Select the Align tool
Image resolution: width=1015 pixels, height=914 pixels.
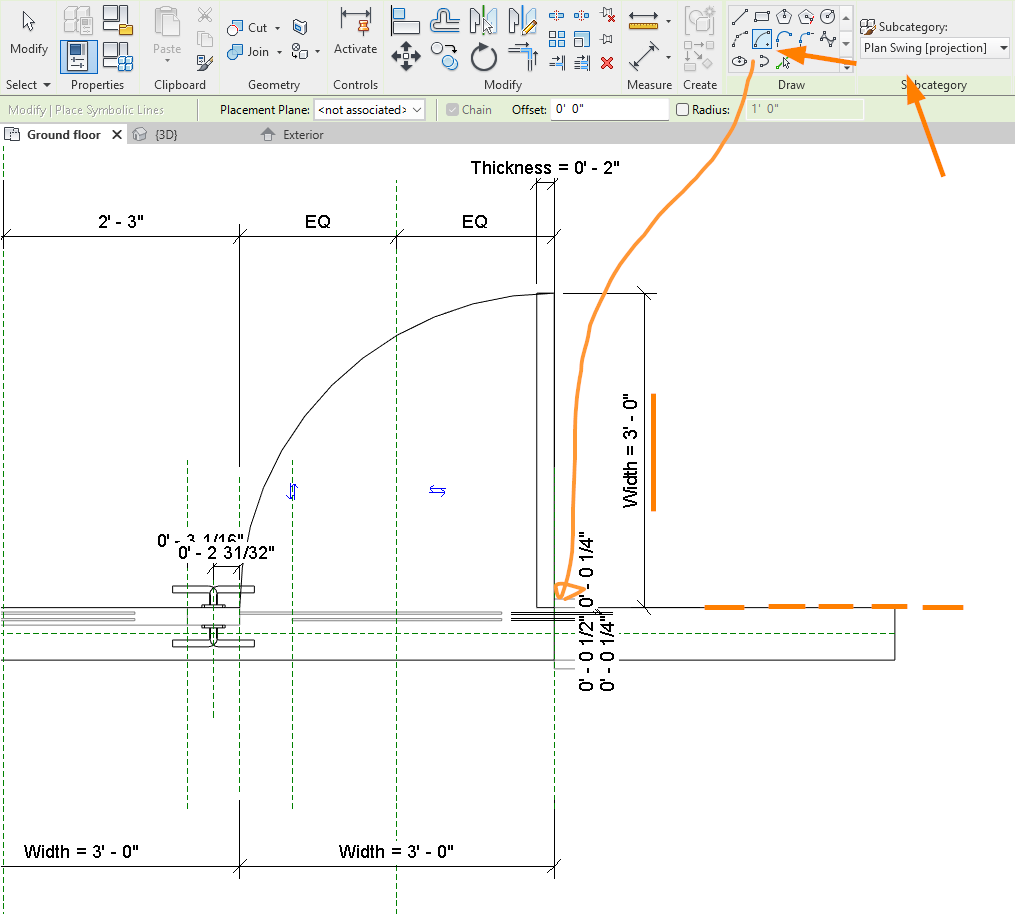(x=404, y=20)
